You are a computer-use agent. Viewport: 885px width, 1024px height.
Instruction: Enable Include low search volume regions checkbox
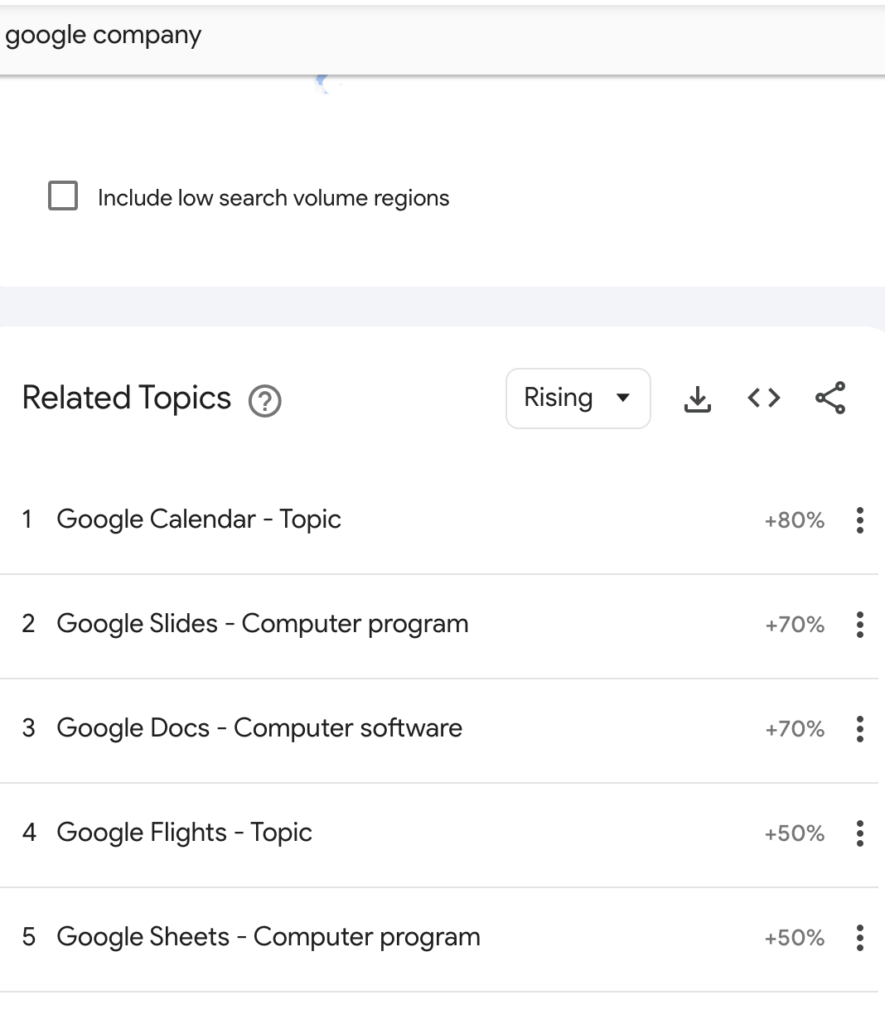point(63,197)
